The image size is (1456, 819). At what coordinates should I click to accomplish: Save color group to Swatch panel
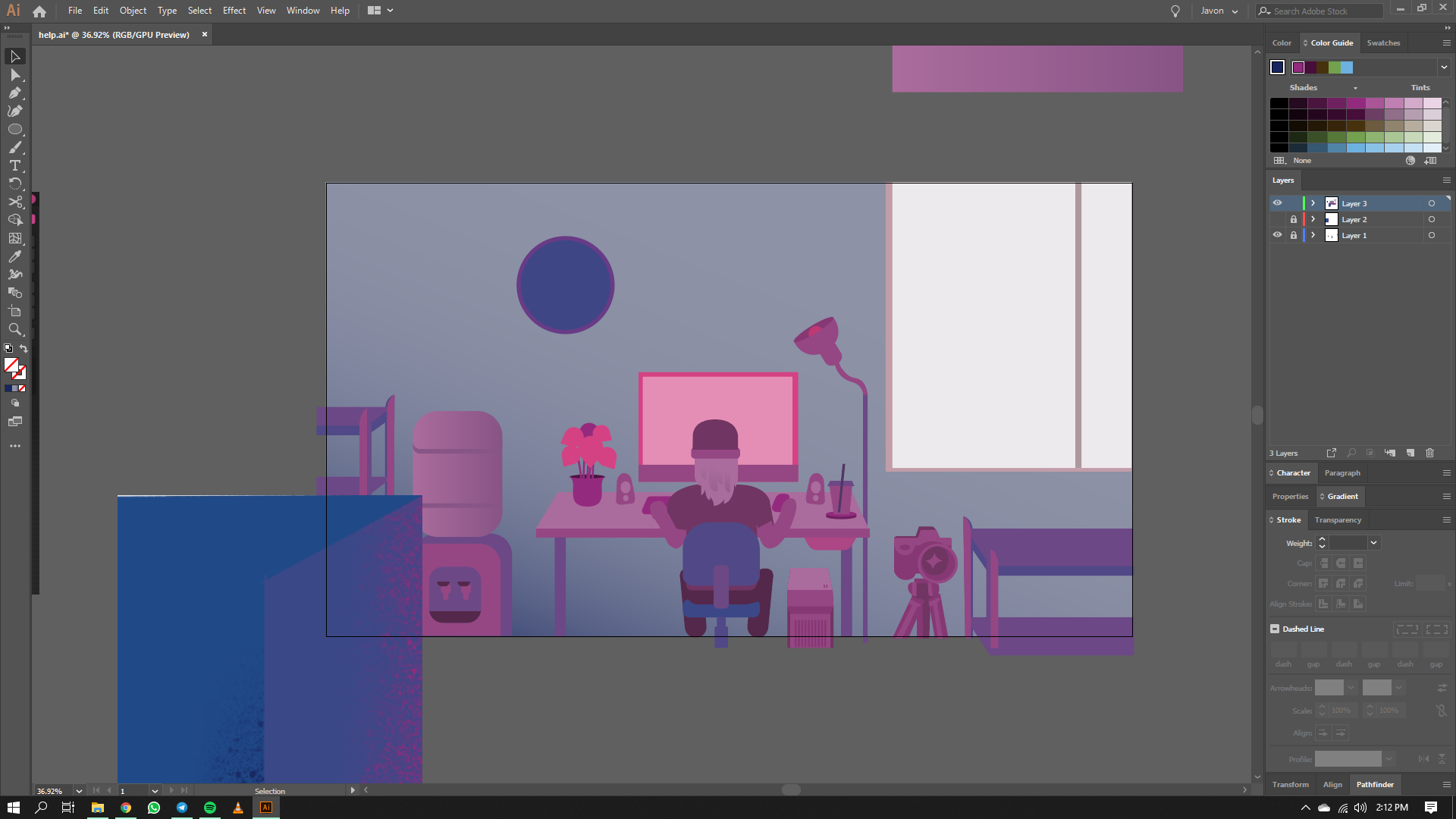1431,161
